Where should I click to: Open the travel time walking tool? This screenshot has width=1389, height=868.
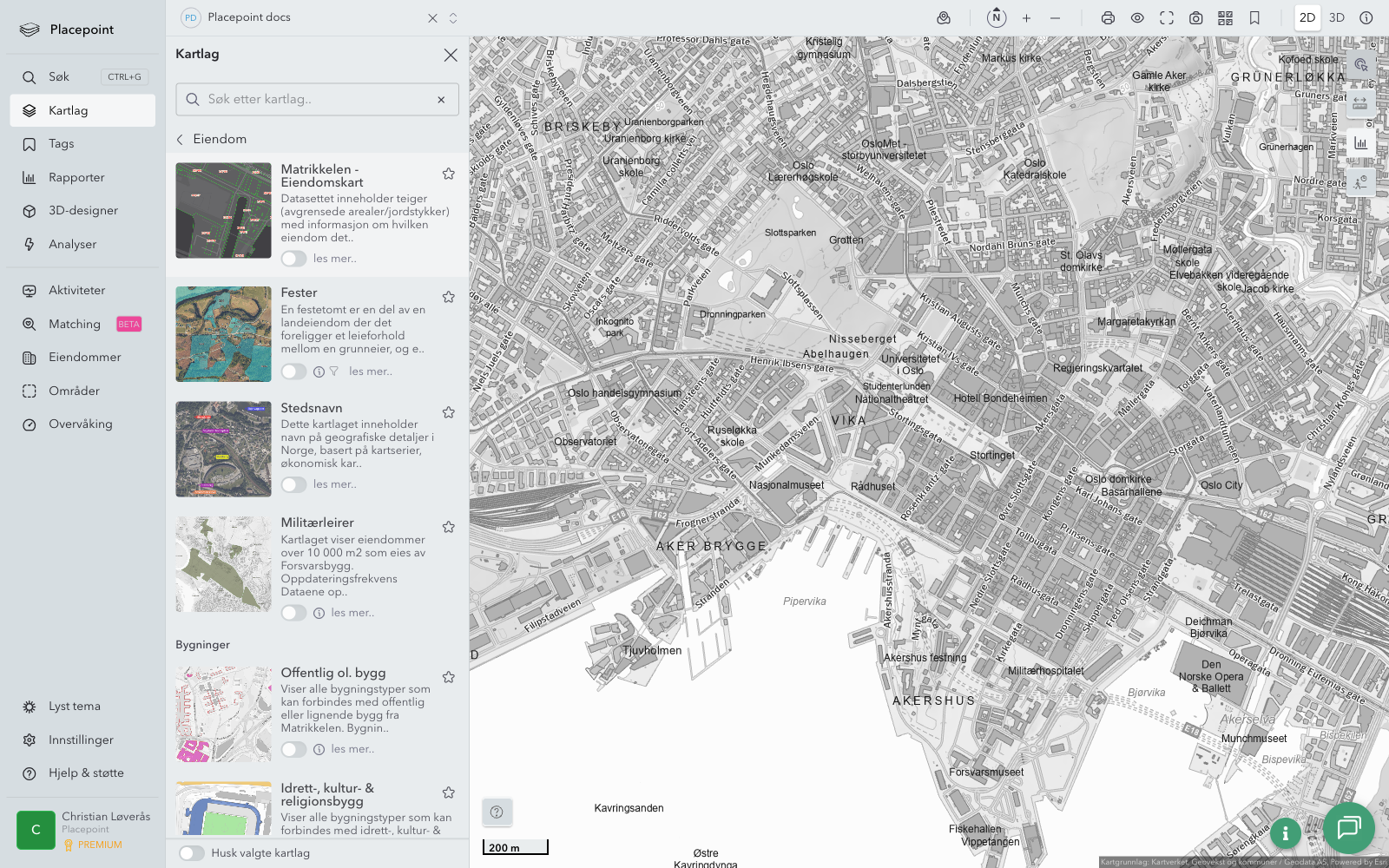click(x=1360, y=182)
